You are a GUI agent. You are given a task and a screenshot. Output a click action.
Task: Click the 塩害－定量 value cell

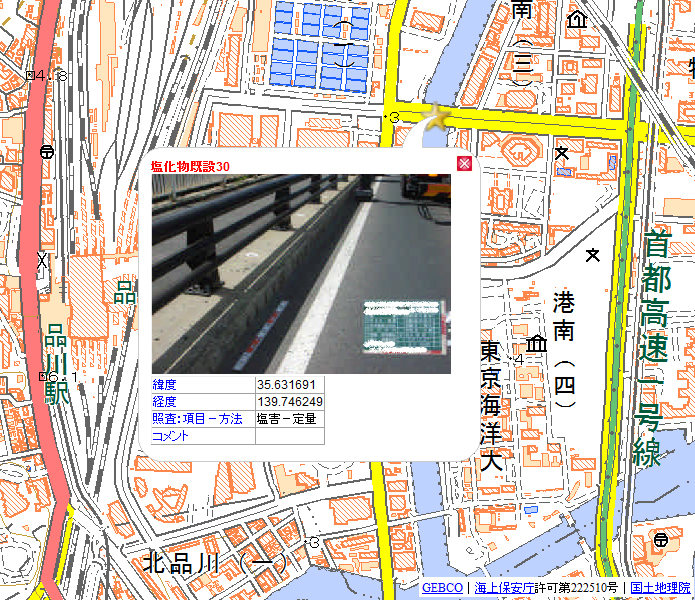point(290,419)
